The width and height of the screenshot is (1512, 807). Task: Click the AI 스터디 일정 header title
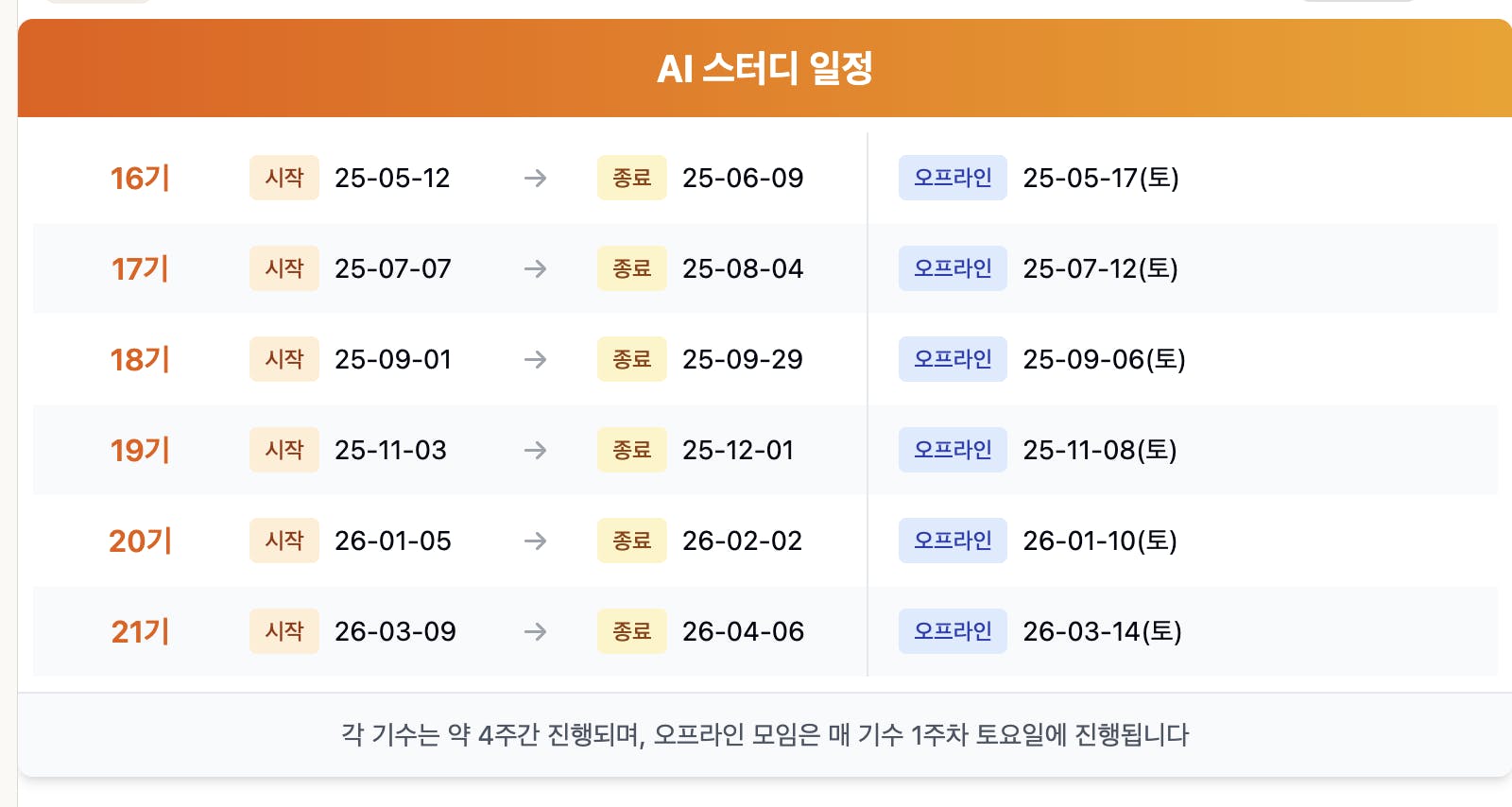click(x=765, y=68)
